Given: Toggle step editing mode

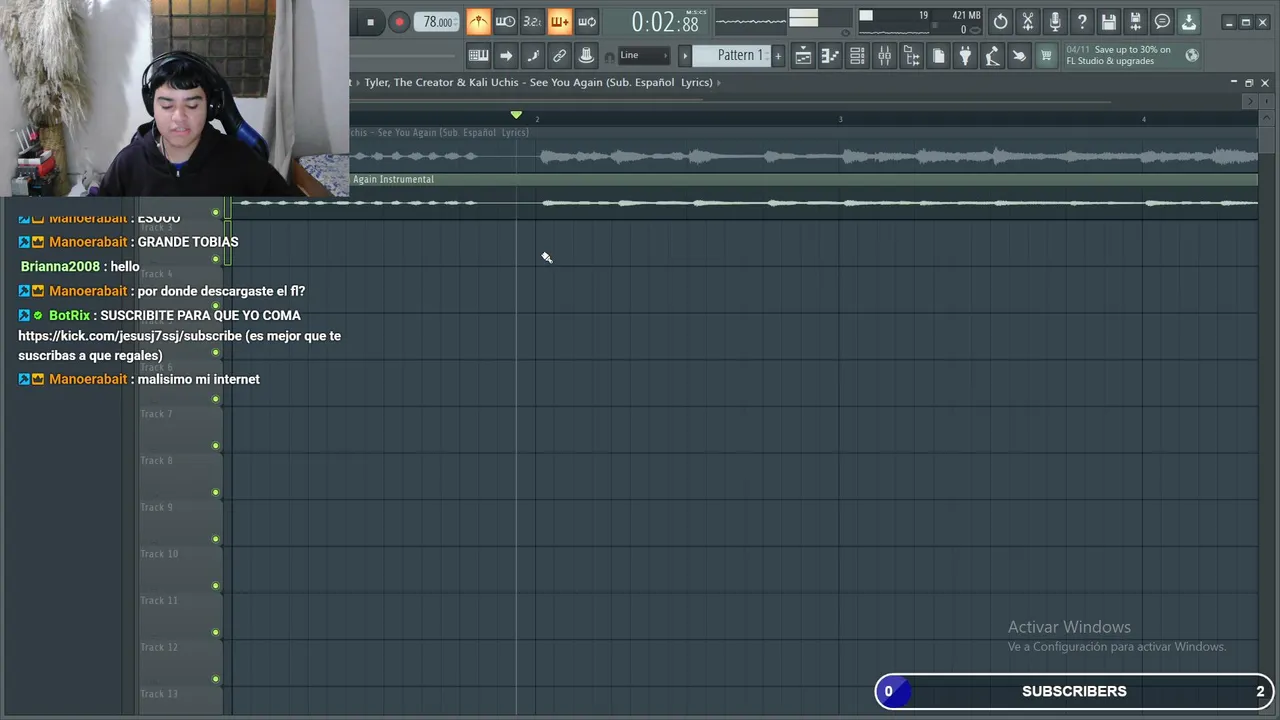Looking at the screenshot, I should [533, 56].
